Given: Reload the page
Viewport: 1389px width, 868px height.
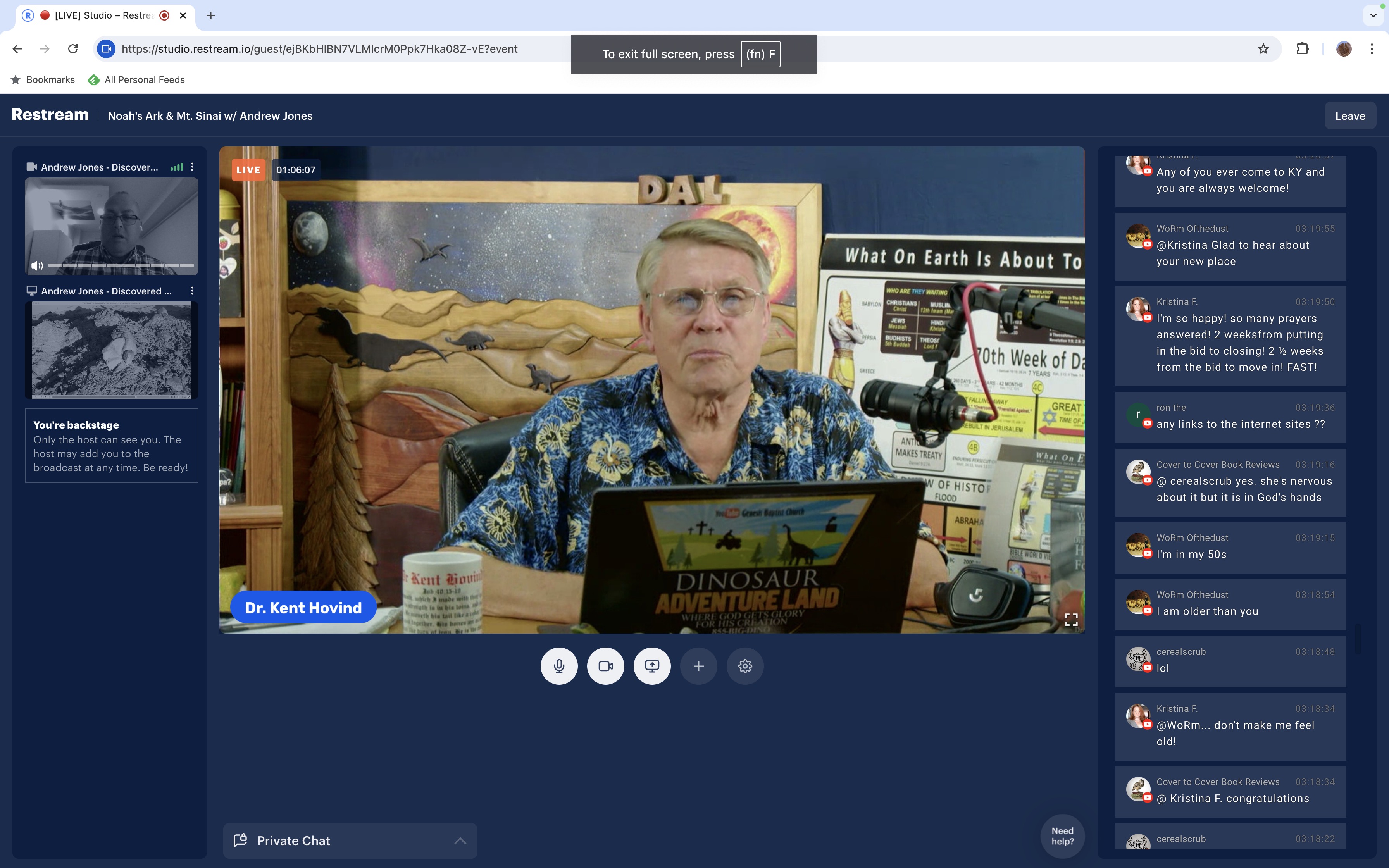Looking at the screenshot, I should (73, 49).
